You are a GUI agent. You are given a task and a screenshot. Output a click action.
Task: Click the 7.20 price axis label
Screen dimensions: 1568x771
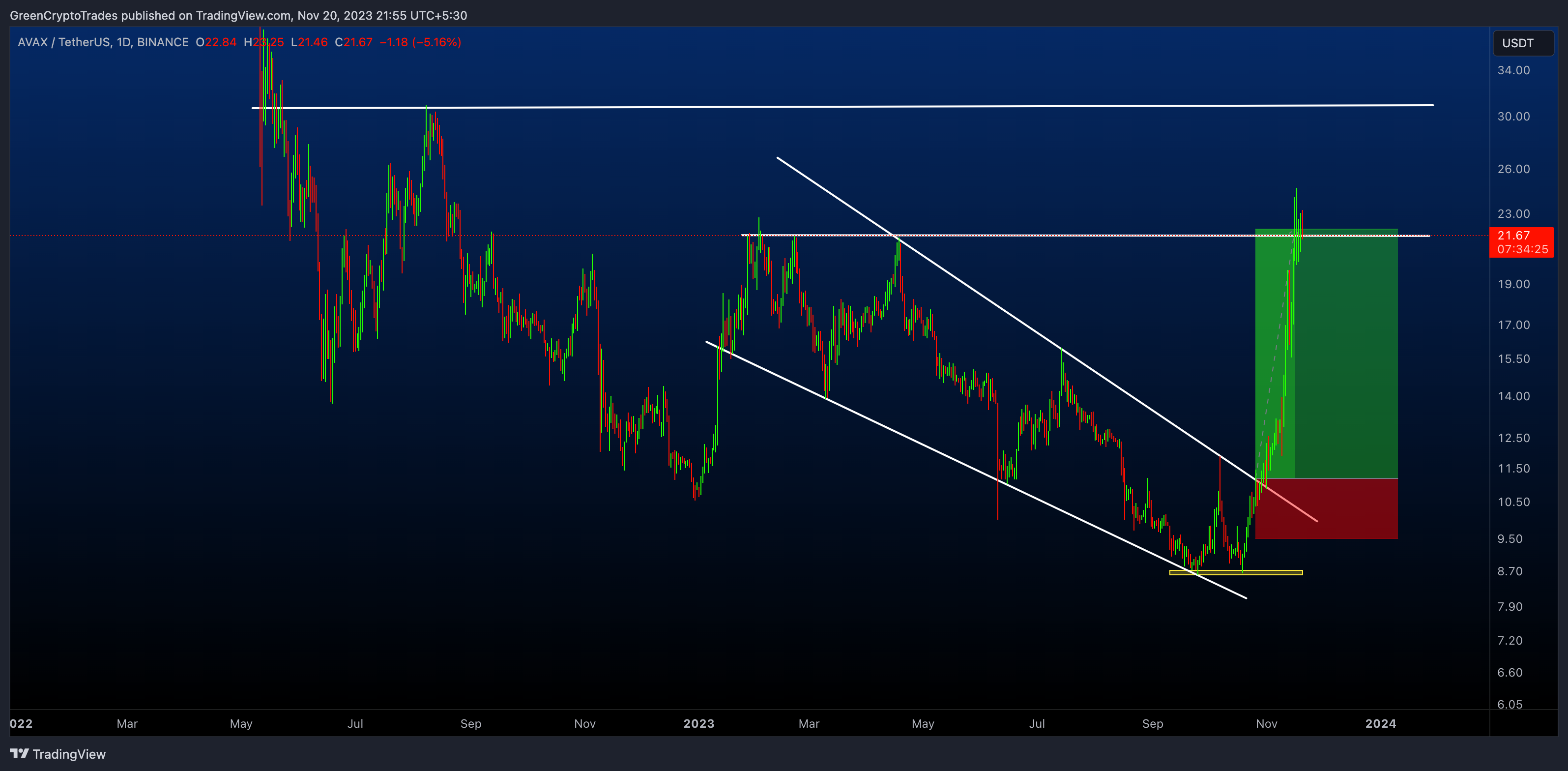[1510, 641]
